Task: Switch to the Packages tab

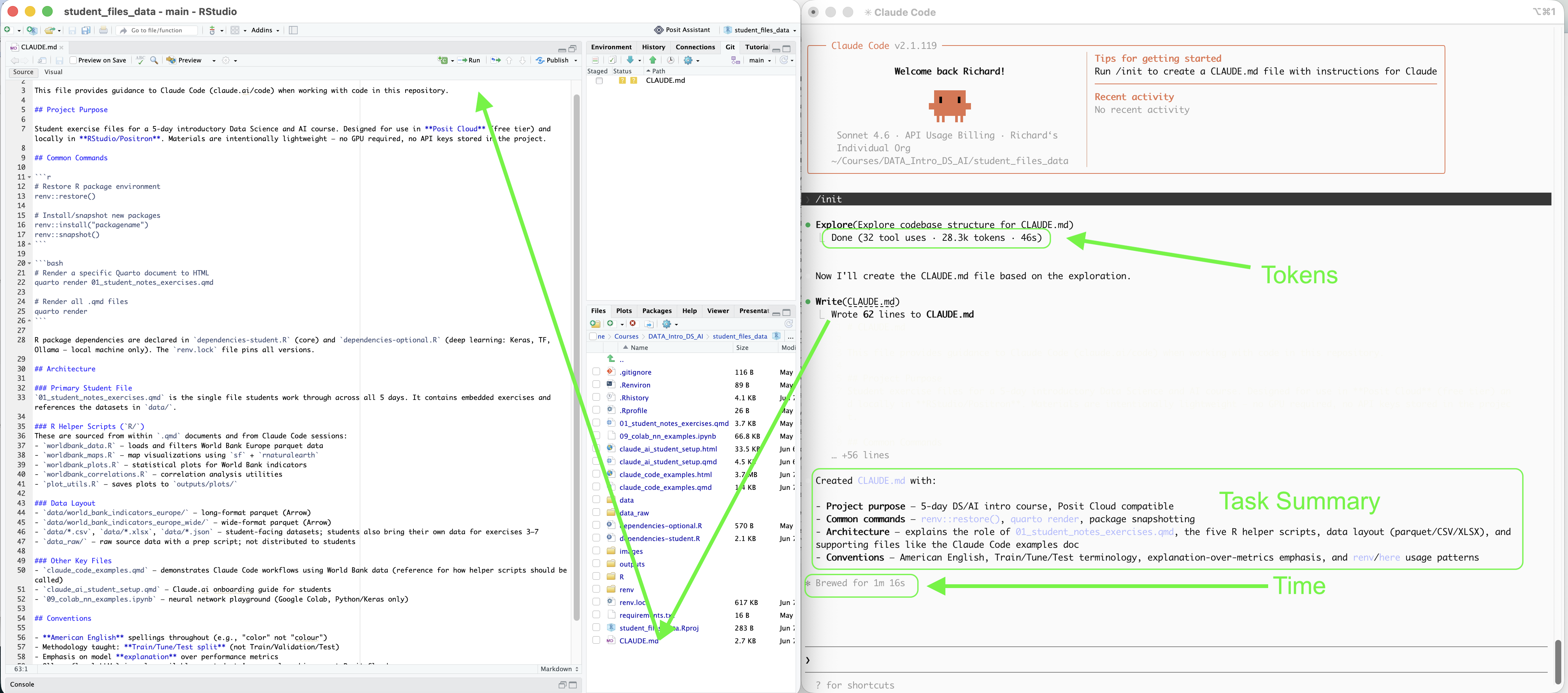Action: (x=657, y=311)
